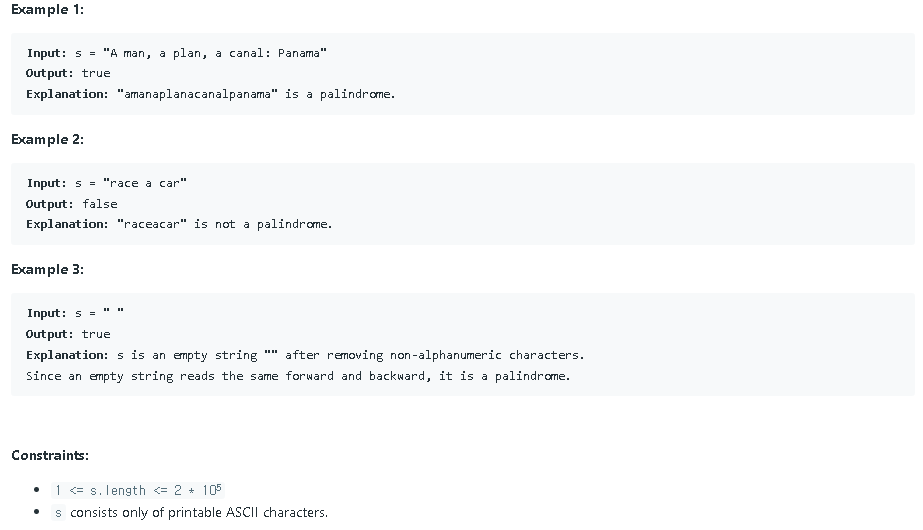
Task: Click the "Constraints:" heading
Action: pos(50,455)
